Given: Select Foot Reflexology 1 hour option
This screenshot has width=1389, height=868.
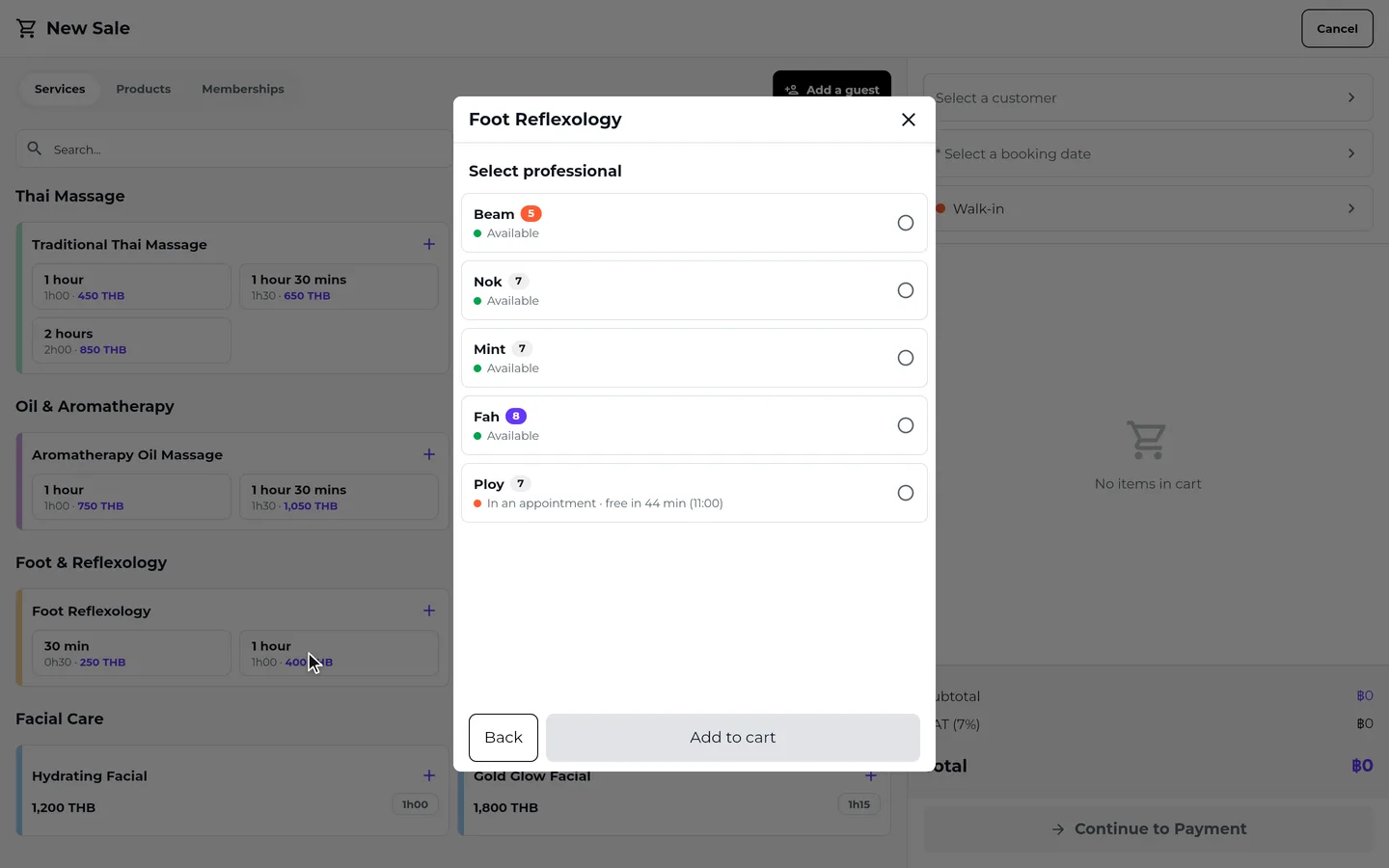Looking at the screenshot, I should (x=339, y=653).
